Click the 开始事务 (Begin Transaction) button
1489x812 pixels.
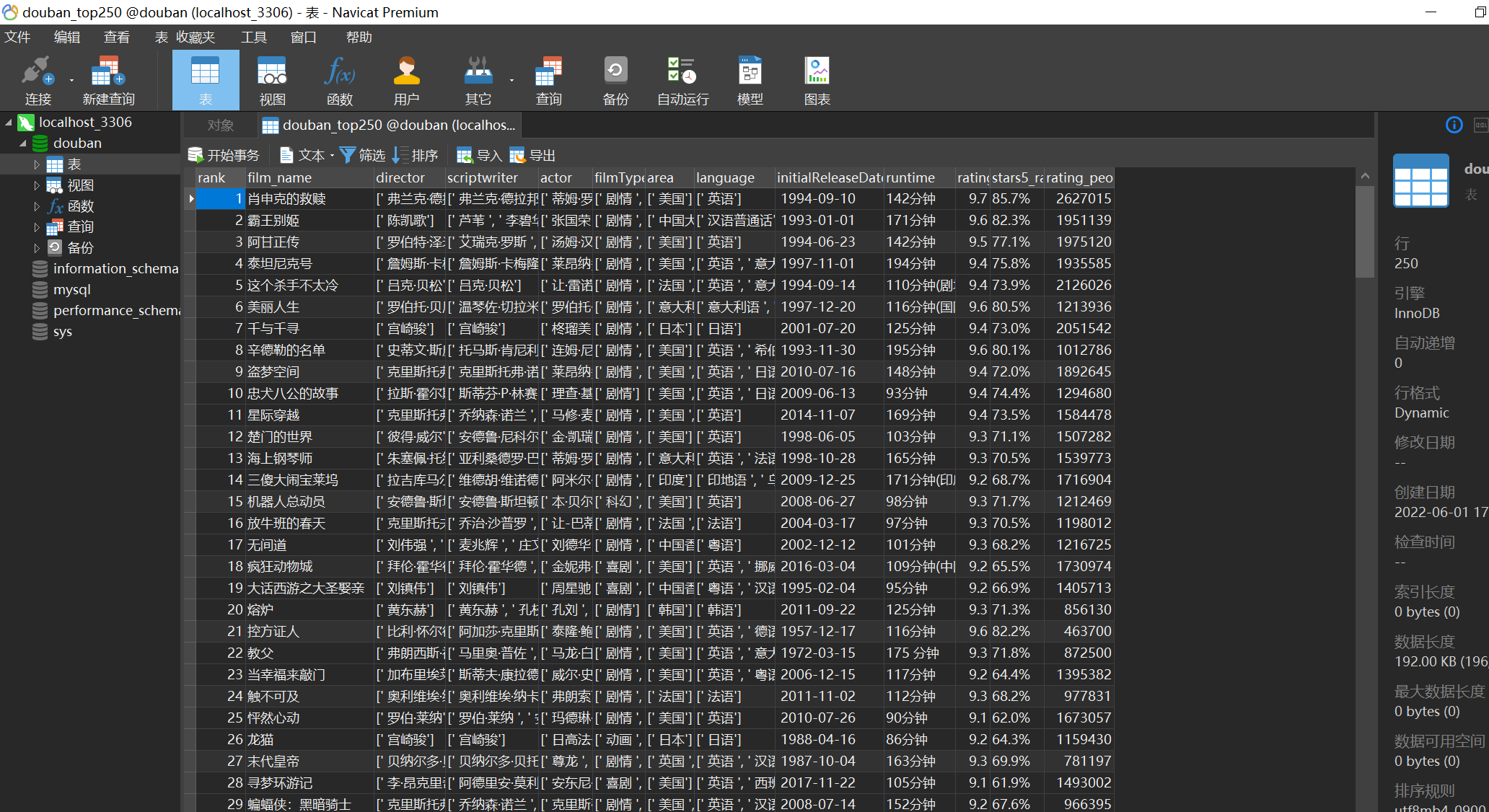[x=224, y=155]
